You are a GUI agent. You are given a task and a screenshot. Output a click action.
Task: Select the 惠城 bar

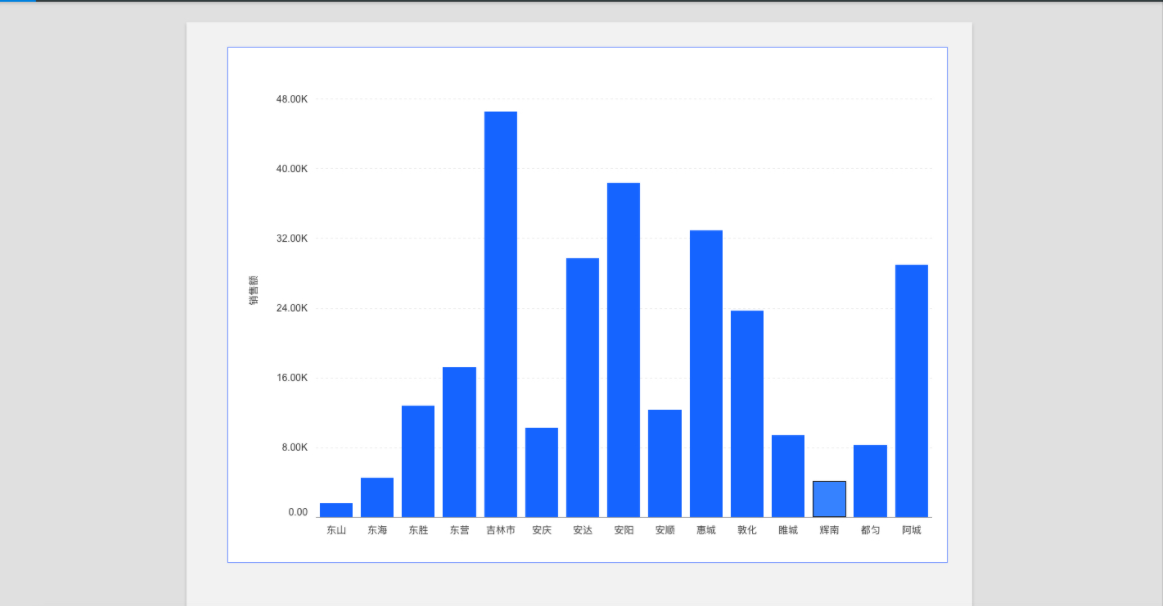[x=706, y=374]
